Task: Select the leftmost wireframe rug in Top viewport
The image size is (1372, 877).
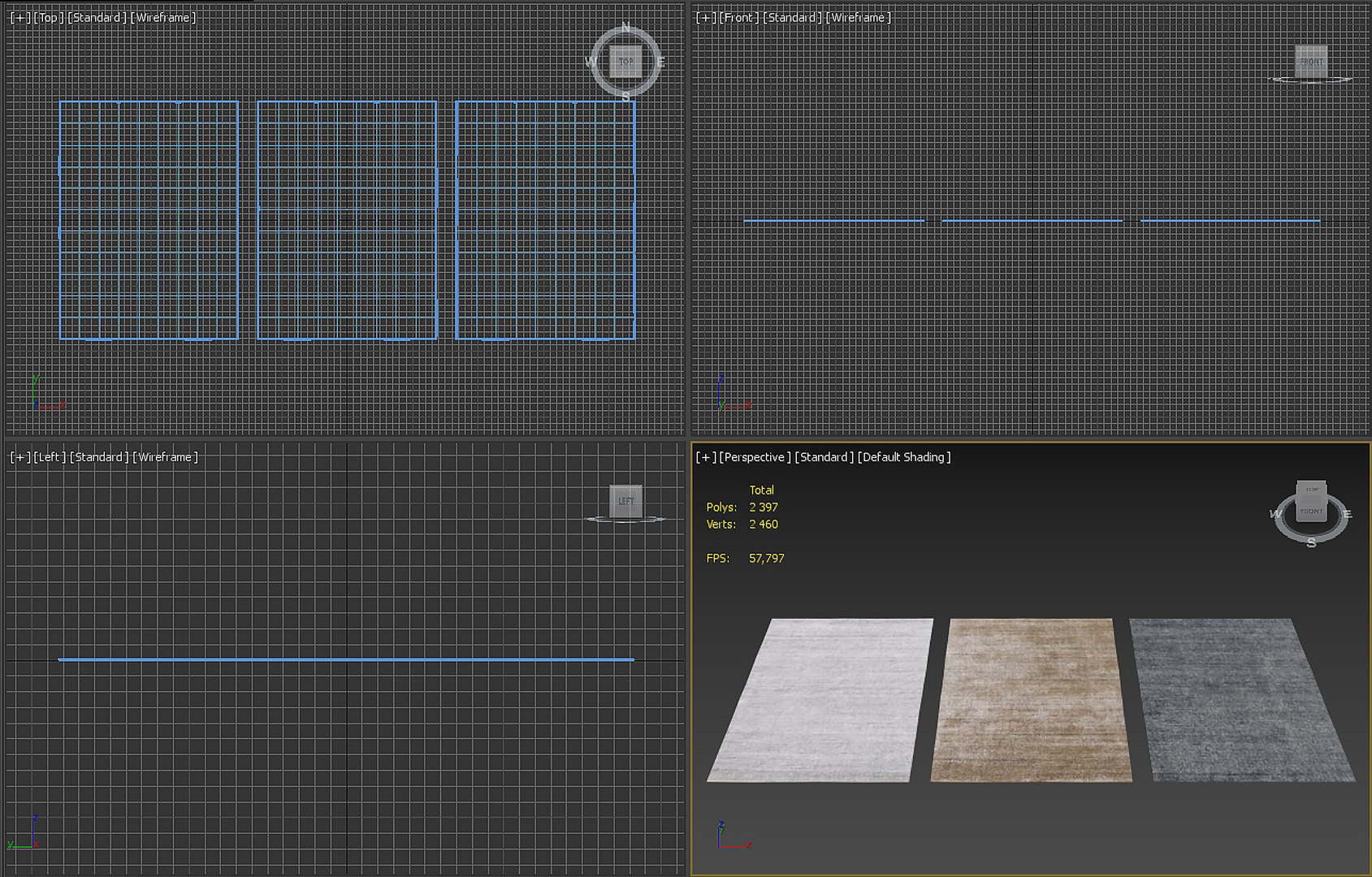Action: pos(149,220)
